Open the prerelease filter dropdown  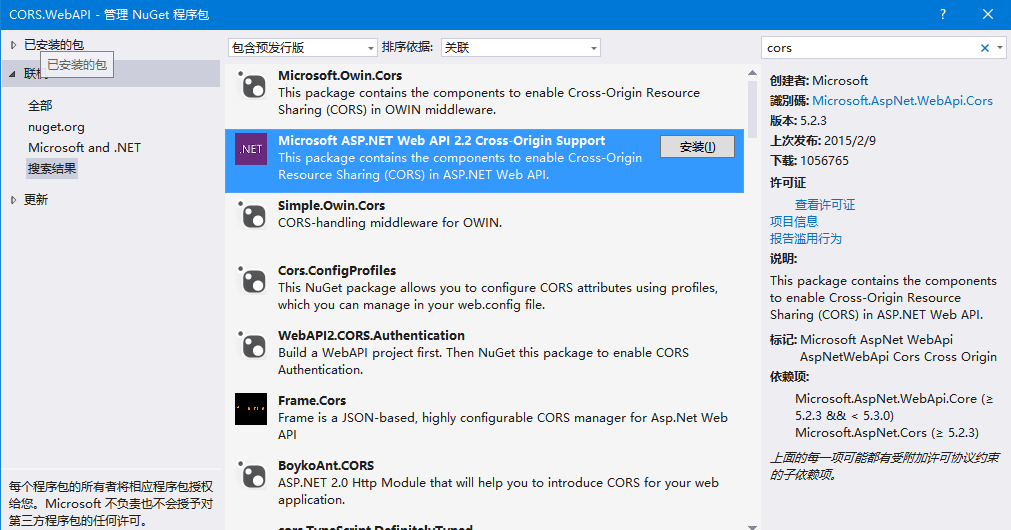click(302, 48)
